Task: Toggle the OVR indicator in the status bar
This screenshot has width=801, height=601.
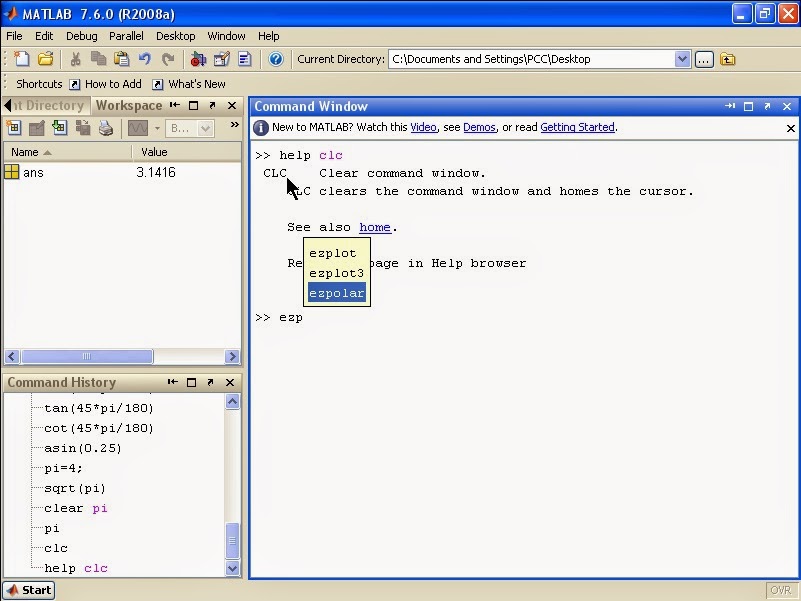Action: (781, 590)
